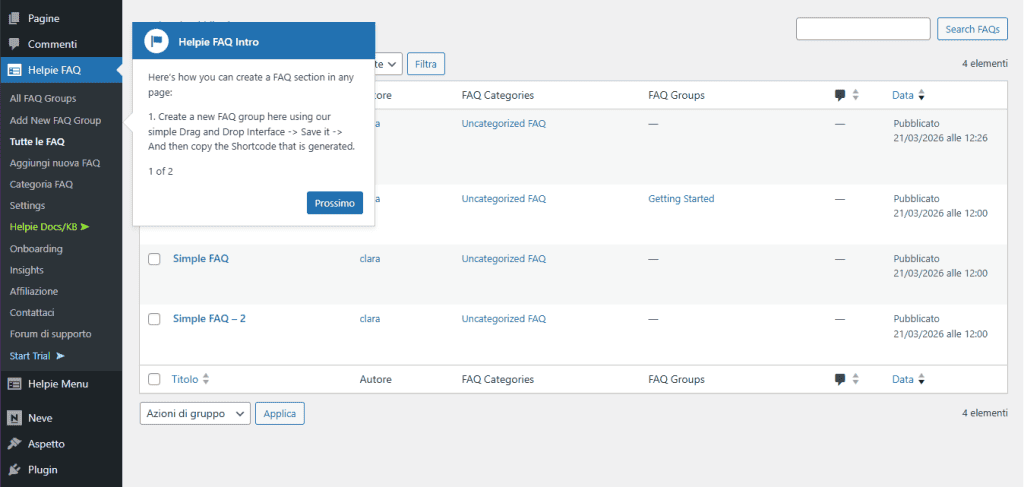Viewport: 1024px width, 487px height.
Task: Click comments bubble icon in table header
Action: (840, 95)
